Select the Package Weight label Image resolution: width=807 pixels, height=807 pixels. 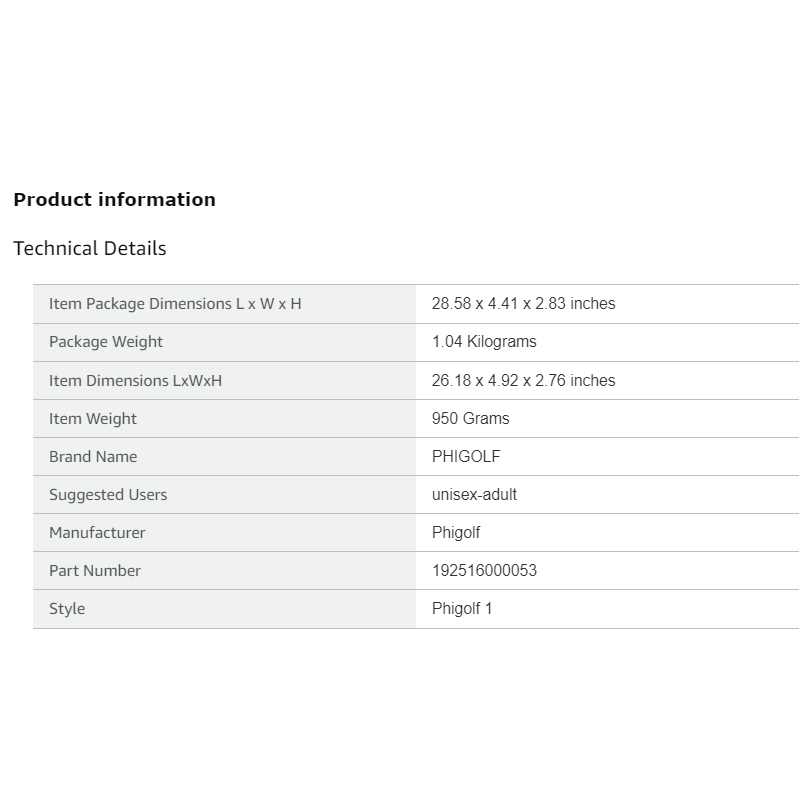pos(106,341)
